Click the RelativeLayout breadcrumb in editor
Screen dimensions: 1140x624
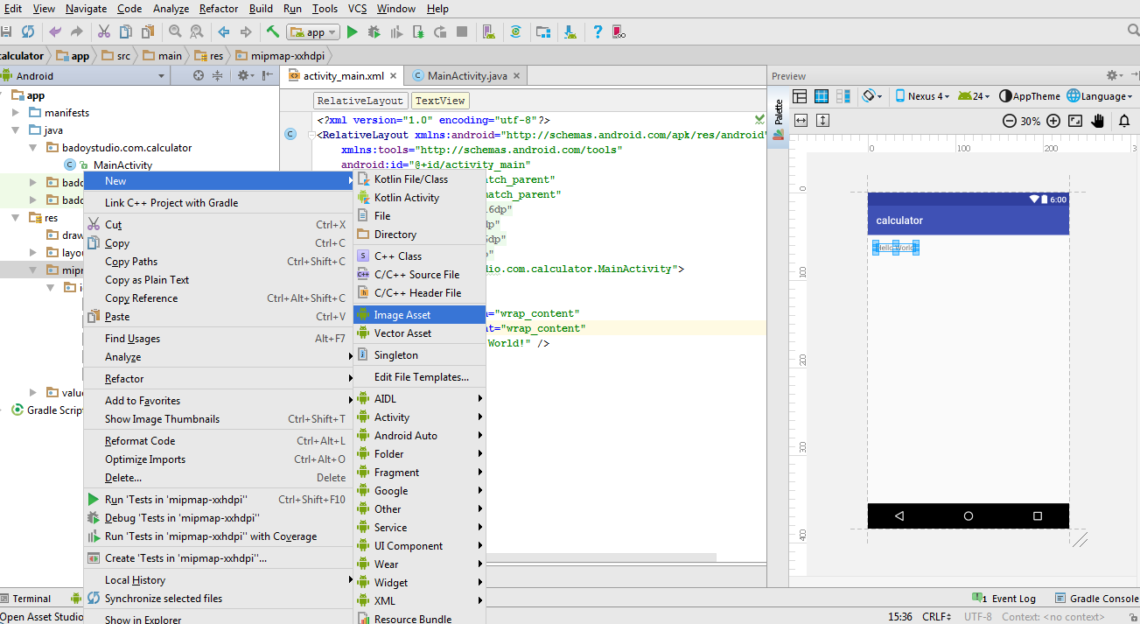coord(359,101)
